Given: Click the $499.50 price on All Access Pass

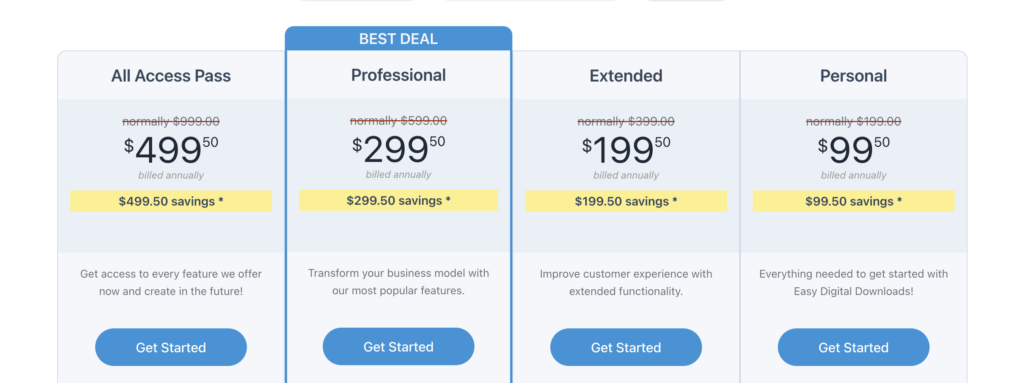Looking at the screenshot, I should click(171, 150).
